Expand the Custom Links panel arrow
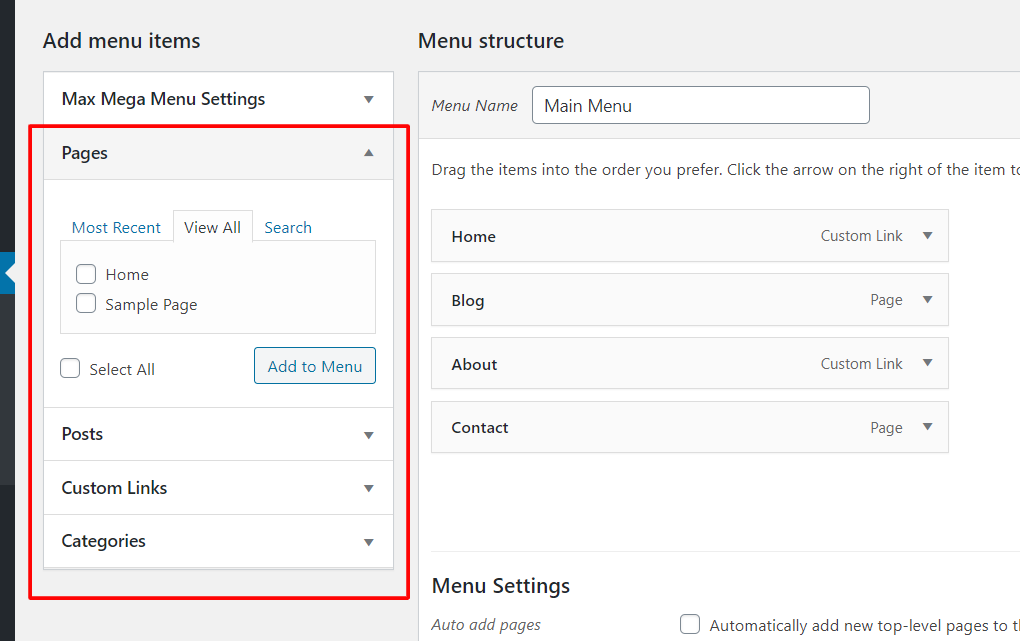Image resolution: width=1020 pixels, height=641 pixels. pos(368,489)
